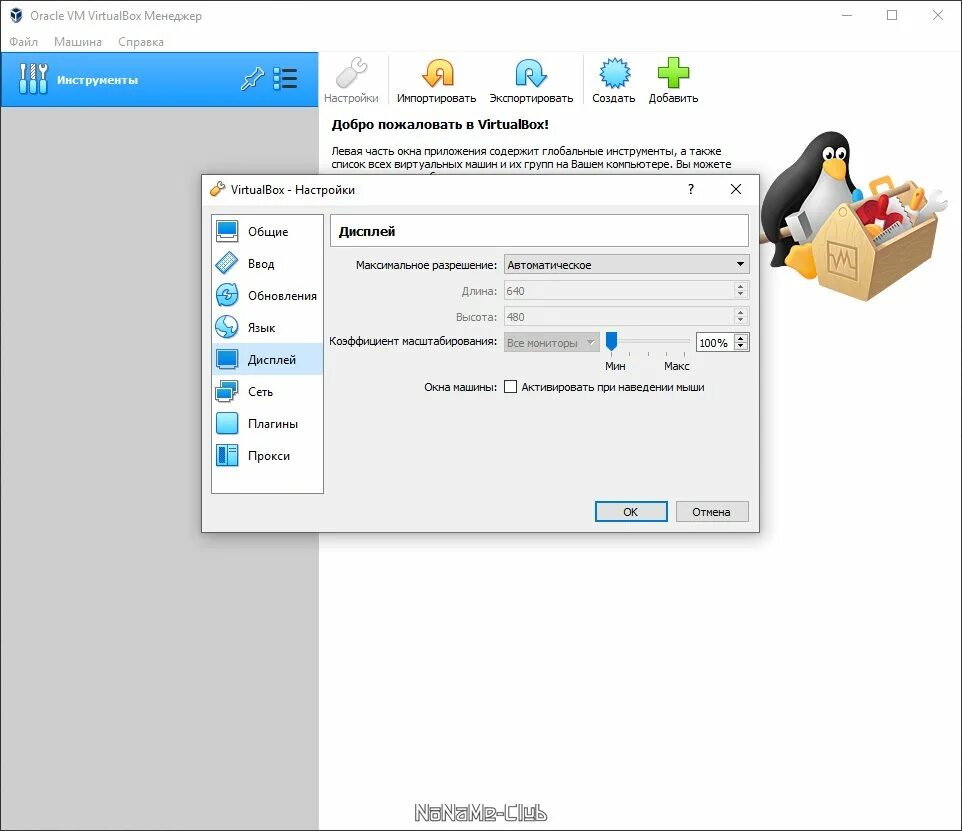Open the 'Максимальное разрешение' dropdown
Screen dimensions: 962x831
(x=626, y=265)
